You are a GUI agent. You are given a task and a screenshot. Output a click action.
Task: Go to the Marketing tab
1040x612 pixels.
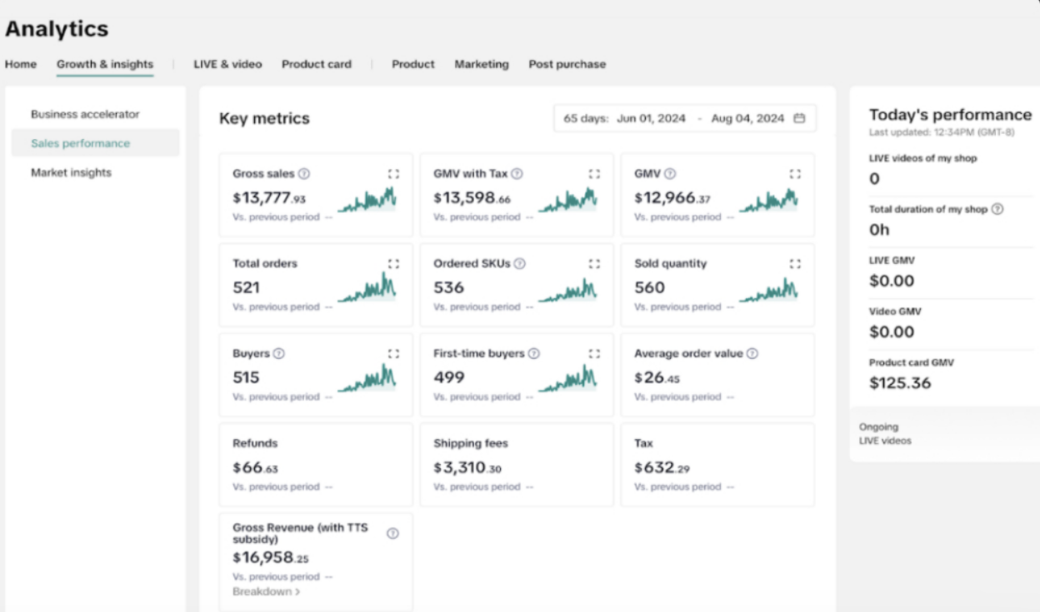(481, 64)
